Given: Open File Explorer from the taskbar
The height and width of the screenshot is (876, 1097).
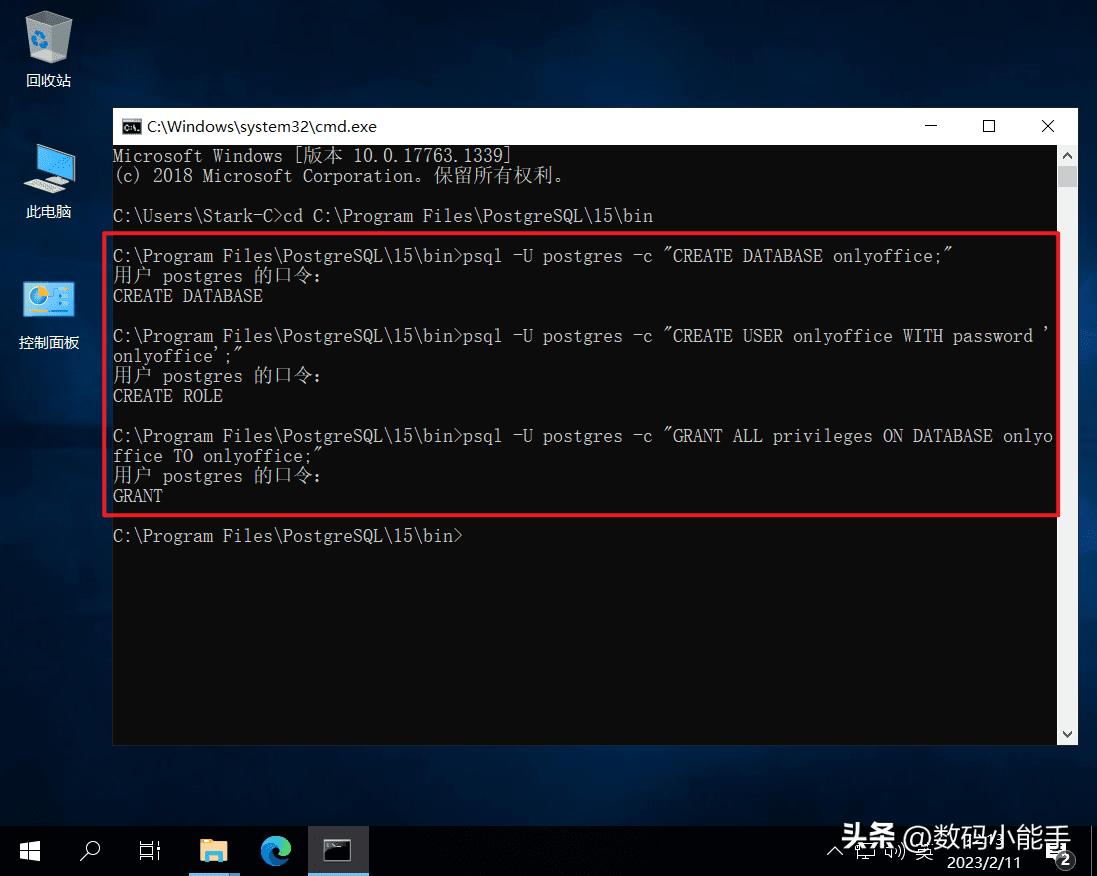Looking at the screenshot, I should click(x=213, y=851).
